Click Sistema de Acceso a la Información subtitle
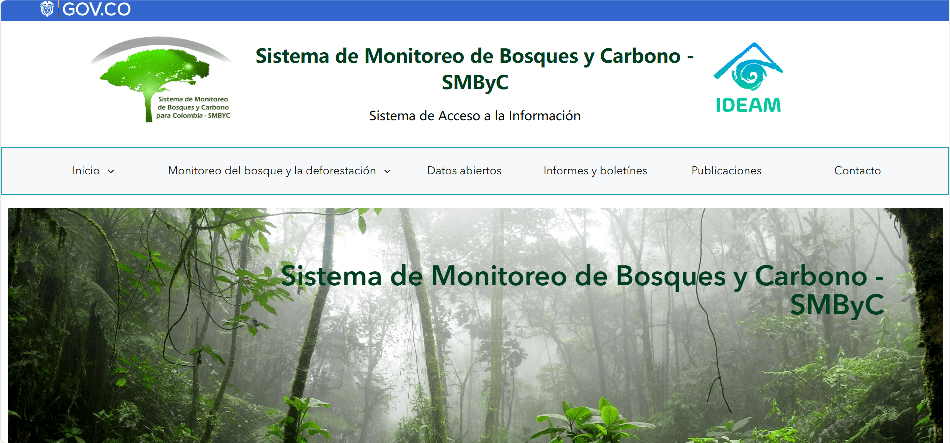This screenshot has height=443, width=950. (475, 116)
